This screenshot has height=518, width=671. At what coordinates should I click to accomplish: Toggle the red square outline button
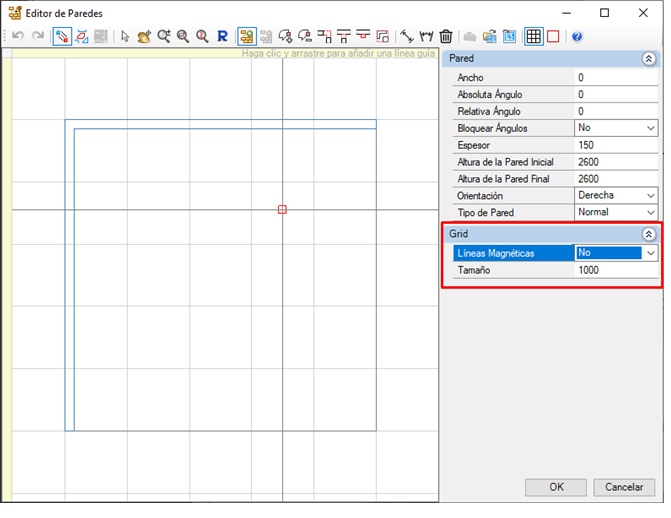[553, 36]
